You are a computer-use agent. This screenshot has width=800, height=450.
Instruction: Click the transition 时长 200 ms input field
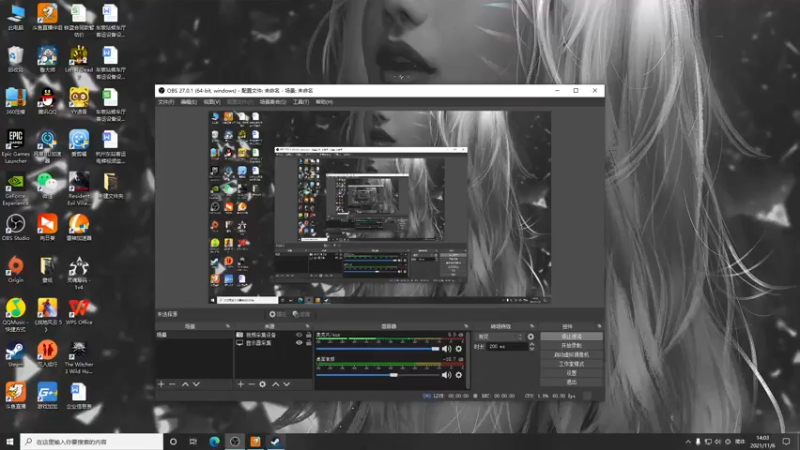point(507,346)
